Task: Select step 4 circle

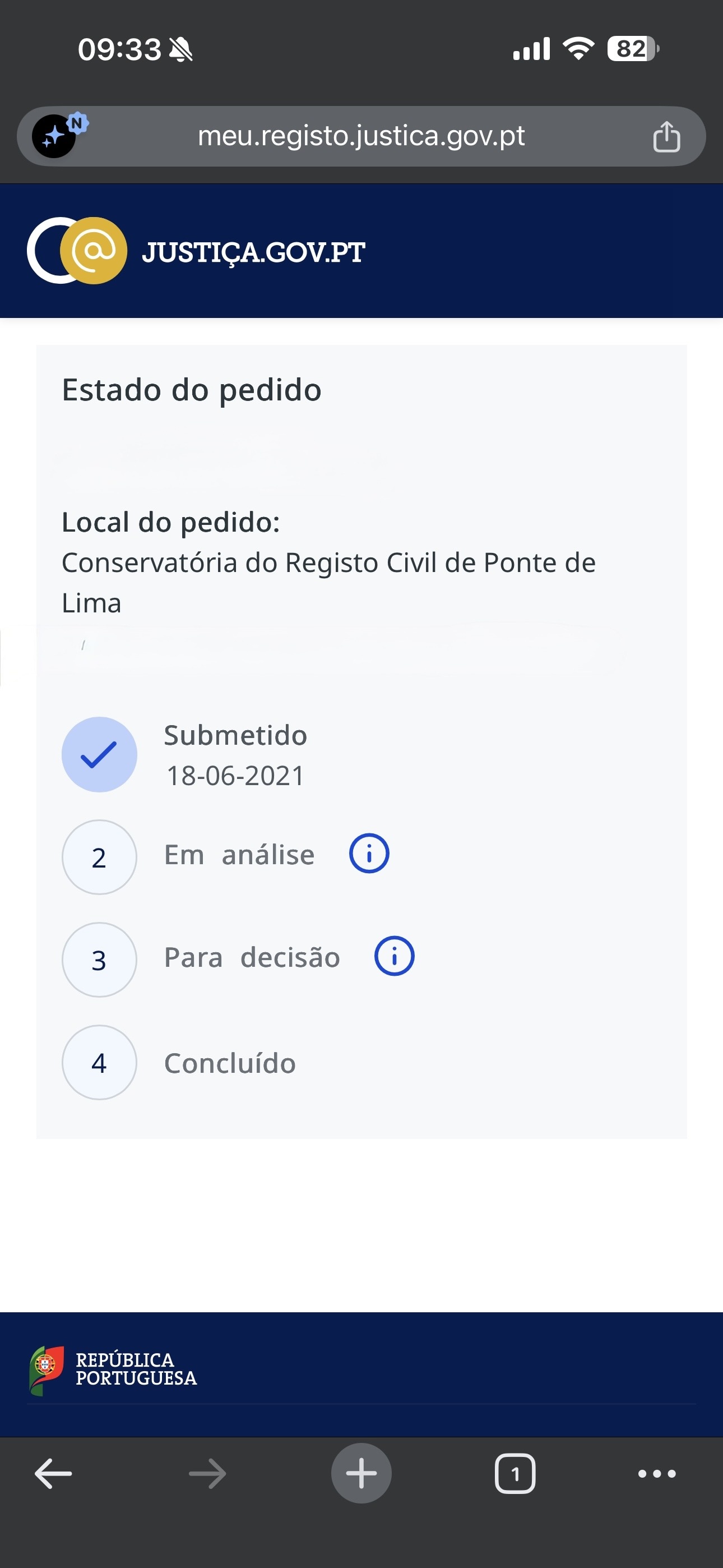Action: (x=99, y=1063)
